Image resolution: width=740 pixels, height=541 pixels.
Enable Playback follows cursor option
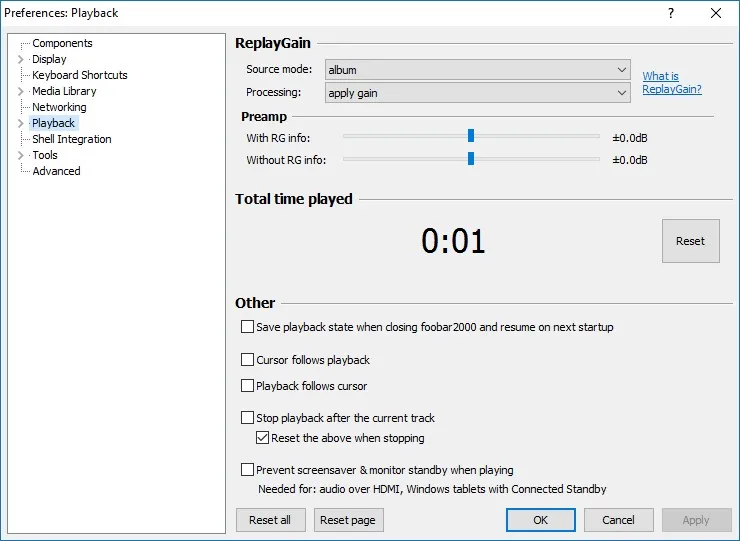tap(247, 386)
